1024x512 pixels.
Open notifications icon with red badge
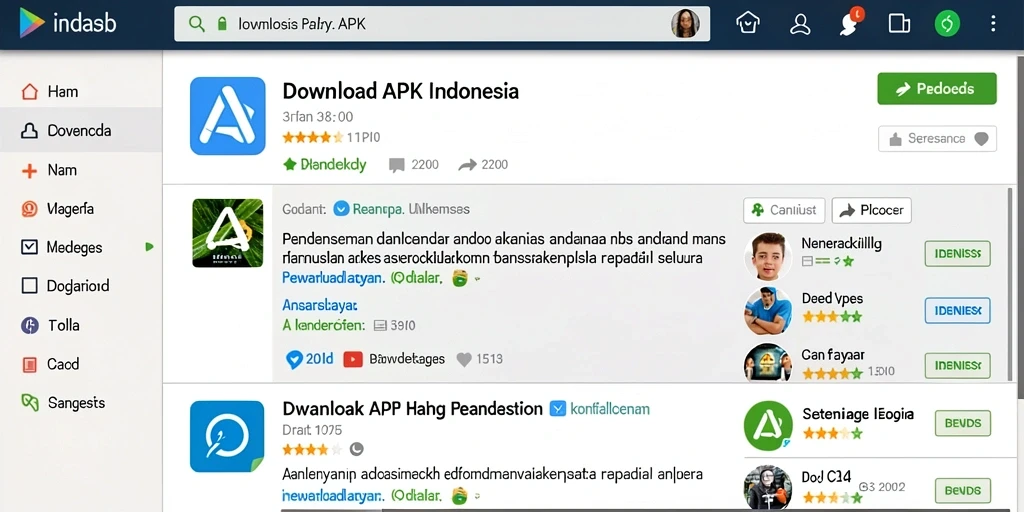pos(850,23)
